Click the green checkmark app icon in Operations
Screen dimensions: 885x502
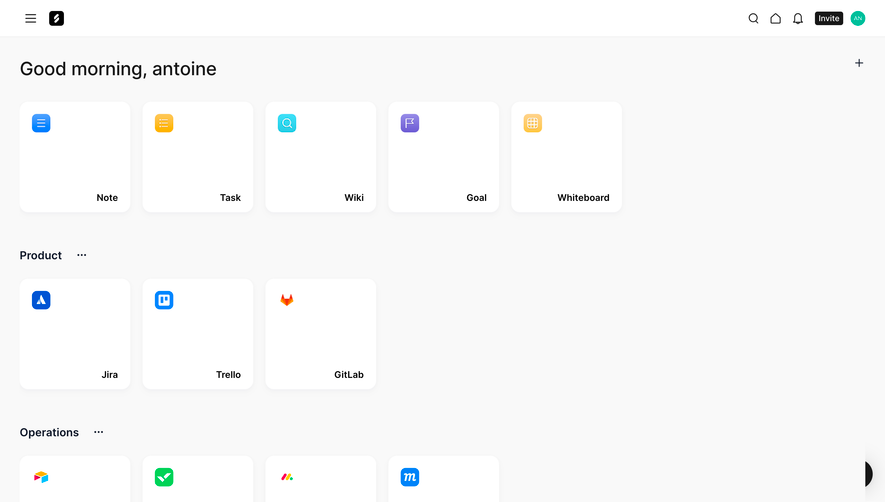[x=164, y=477]
